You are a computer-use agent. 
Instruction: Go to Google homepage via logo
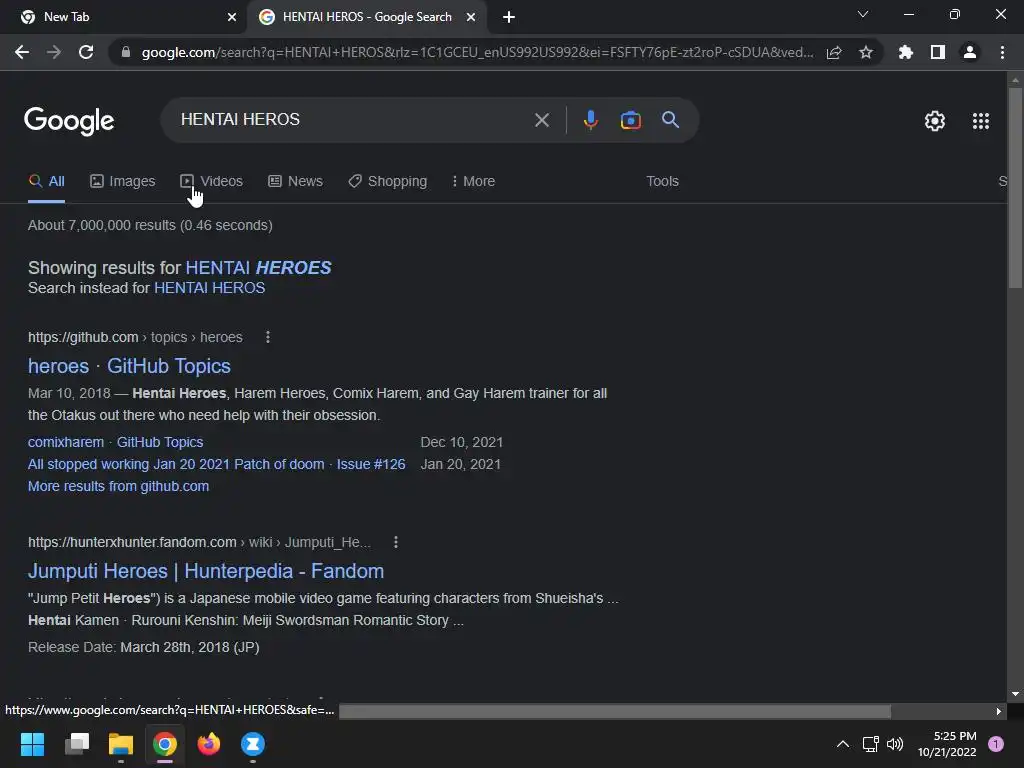tap(69, 121)
